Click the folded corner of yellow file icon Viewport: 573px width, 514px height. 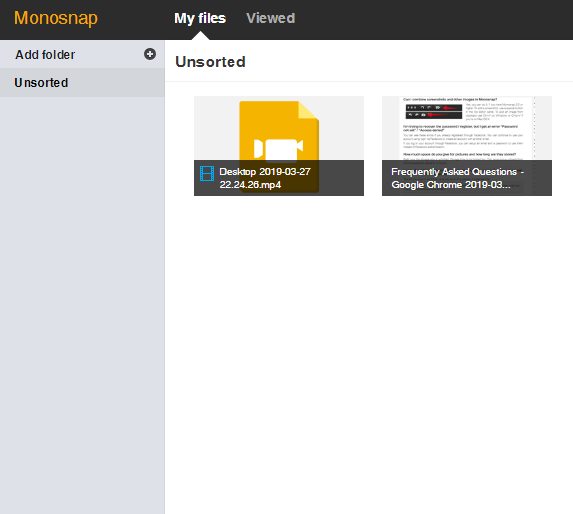[308, 111]
